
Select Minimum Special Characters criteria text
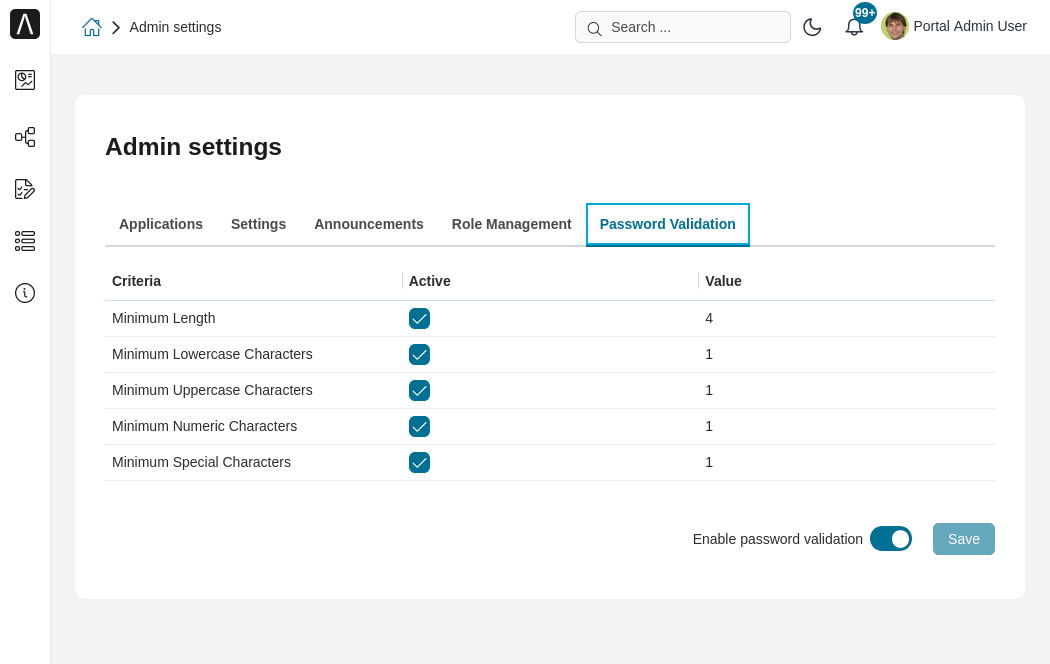point(201,463)
